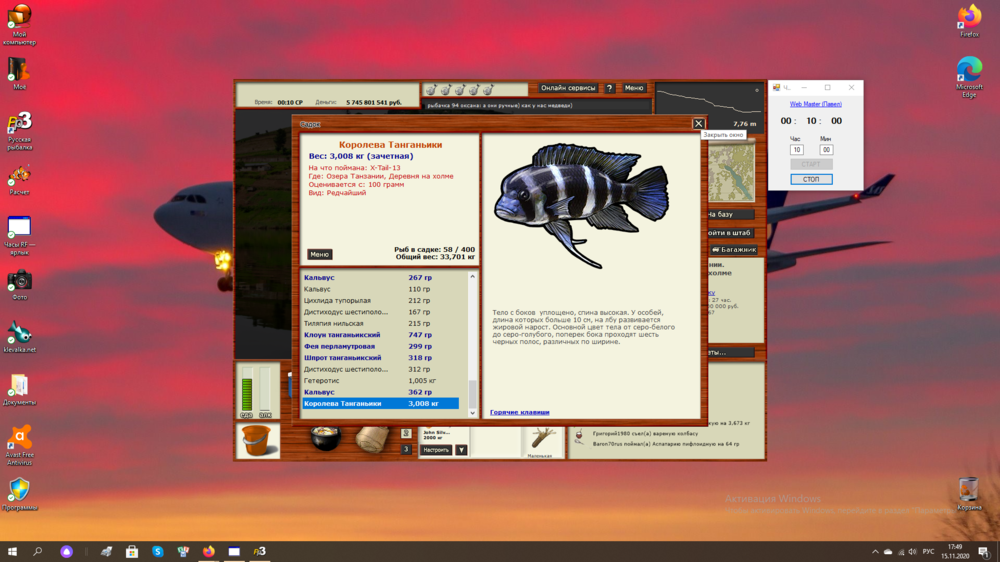The image size is (1000, 562).
Task: Click the fish list scroll down arrow
Action: point(473,413)
